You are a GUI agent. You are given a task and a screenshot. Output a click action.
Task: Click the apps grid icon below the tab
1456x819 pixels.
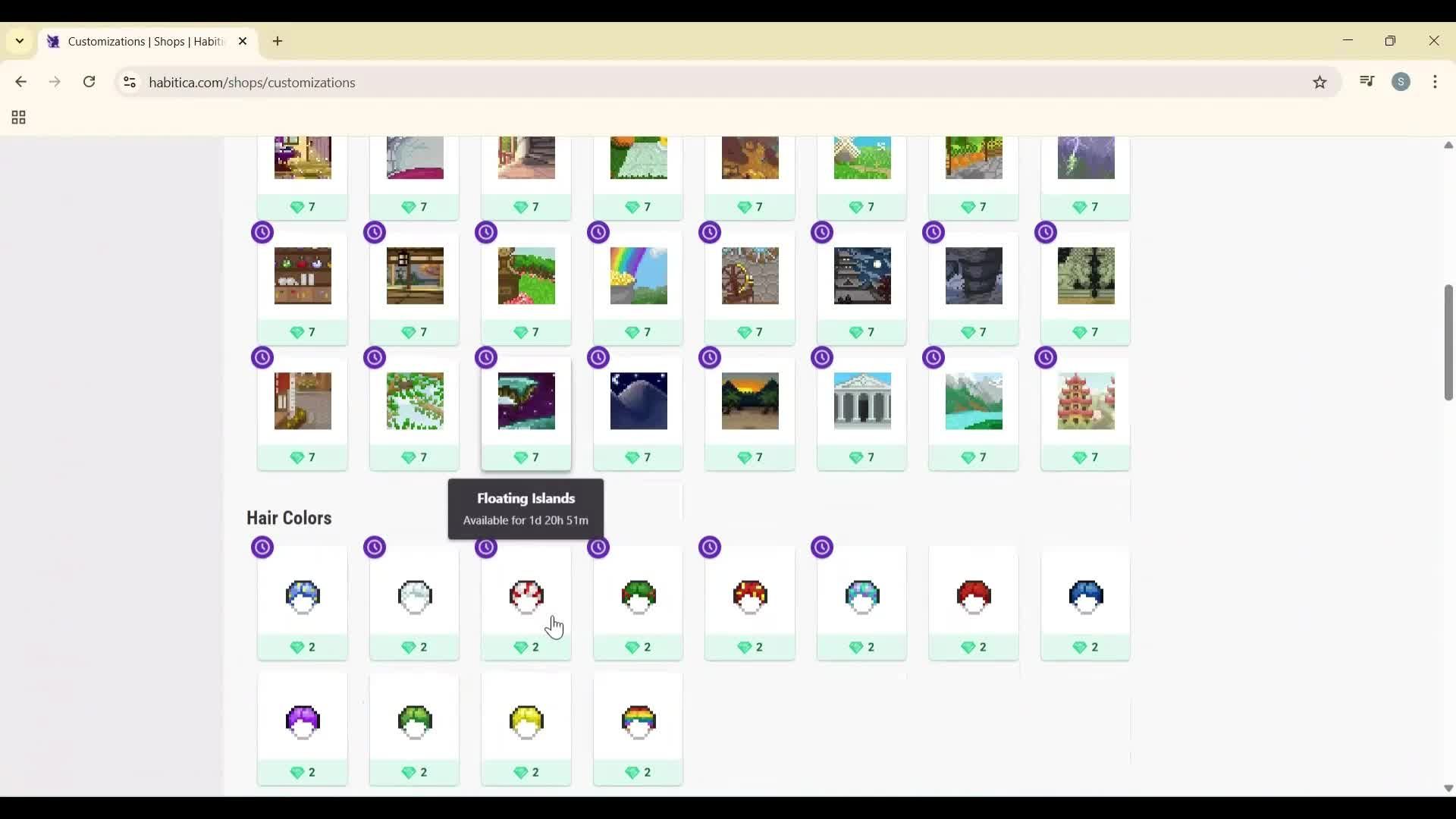17,118
